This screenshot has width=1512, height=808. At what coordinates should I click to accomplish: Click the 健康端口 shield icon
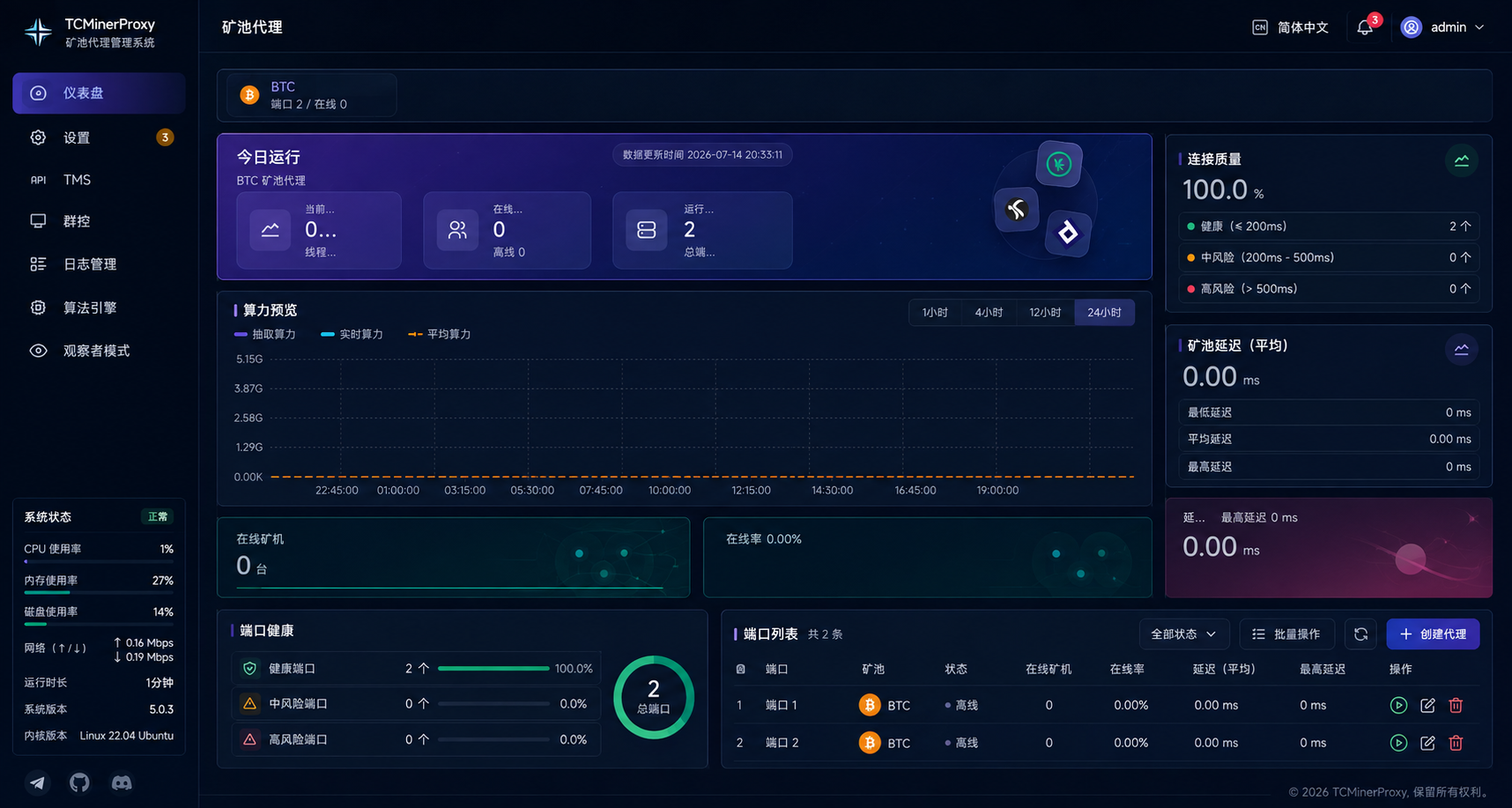250,669
